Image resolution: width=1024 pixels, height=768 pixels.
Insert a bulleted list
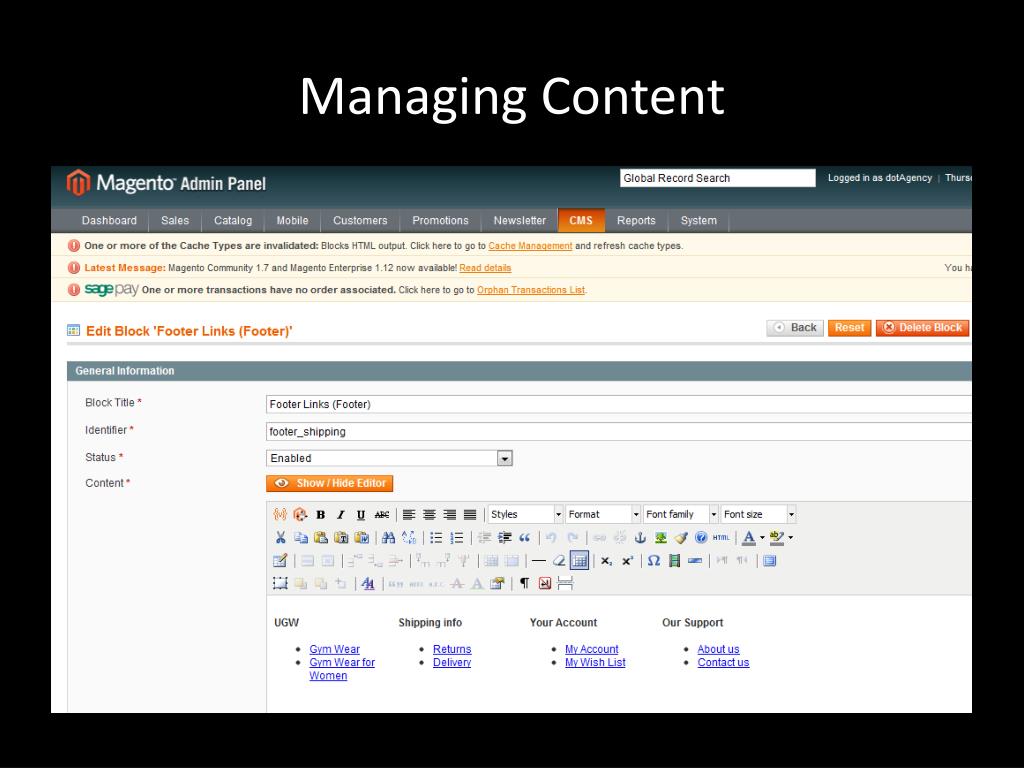point(436,537)
